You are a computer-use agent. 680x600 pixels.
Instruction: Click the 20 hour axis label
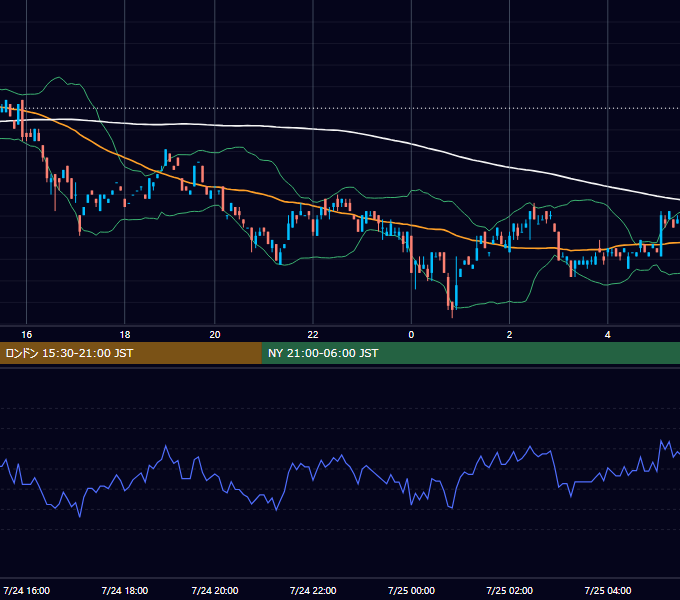tap(215, 335)
